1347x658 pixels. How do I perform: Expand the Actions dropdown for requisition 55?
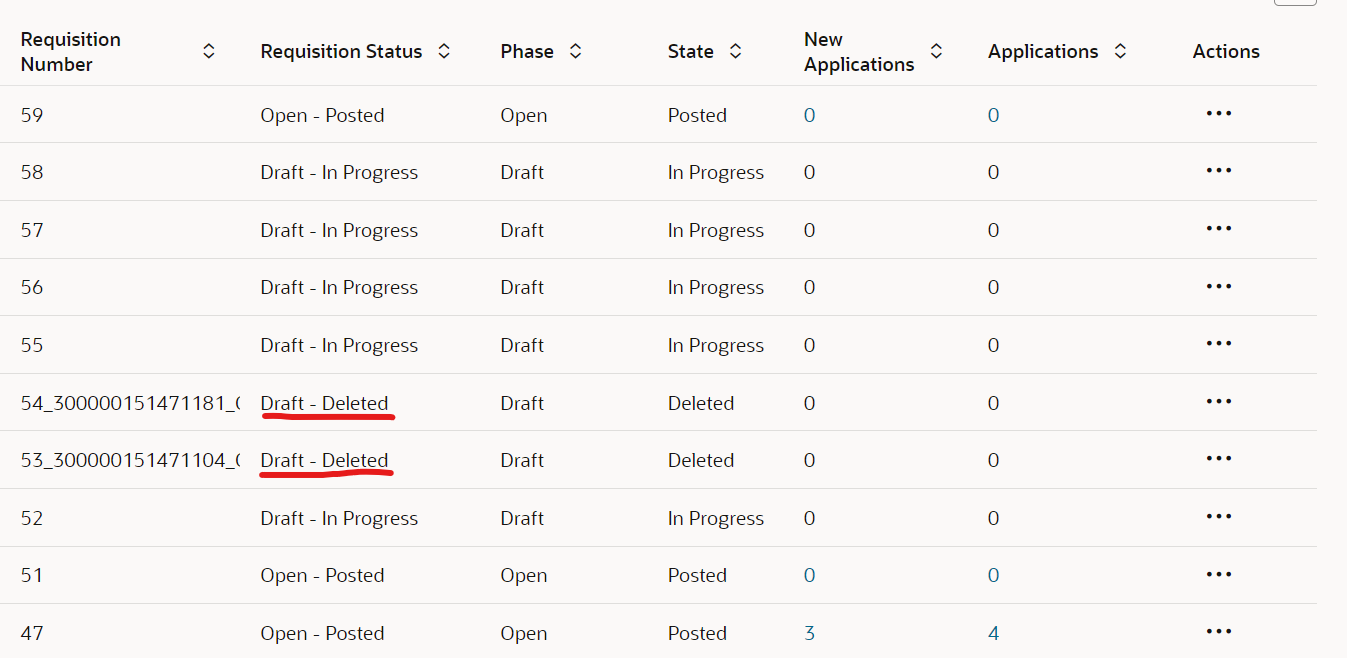tap(1218, 344)
